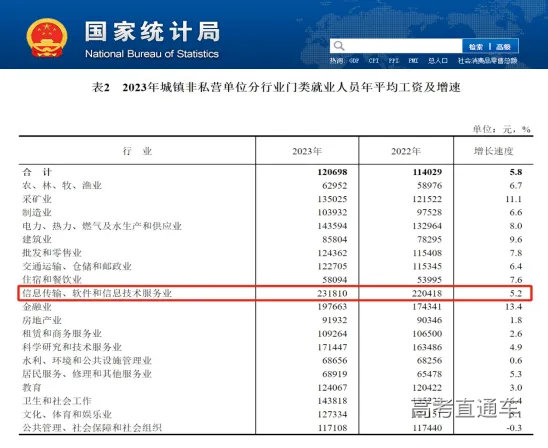Image resolution: width=548 pixels, height=448 pixels.
Task: Select the value 109264
Action: [332, 334]
